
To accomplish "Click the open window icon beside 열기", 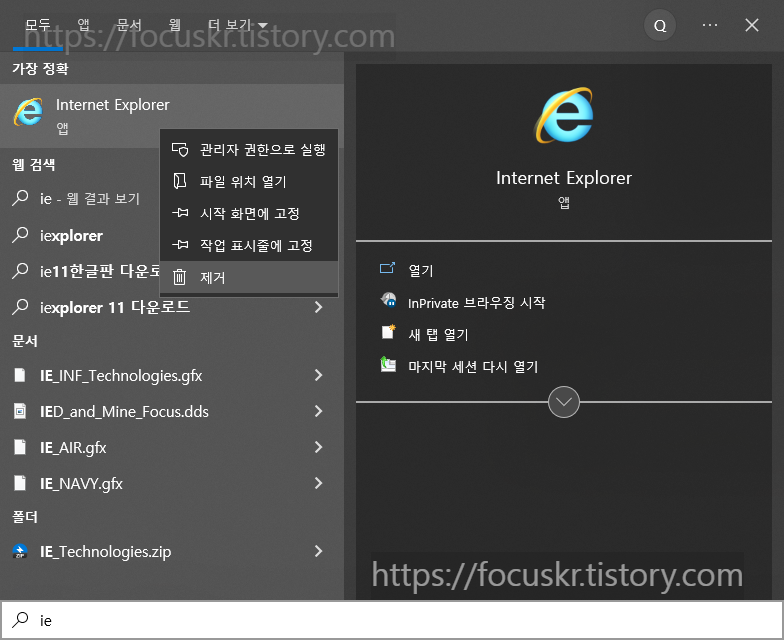I will (388, 268).
